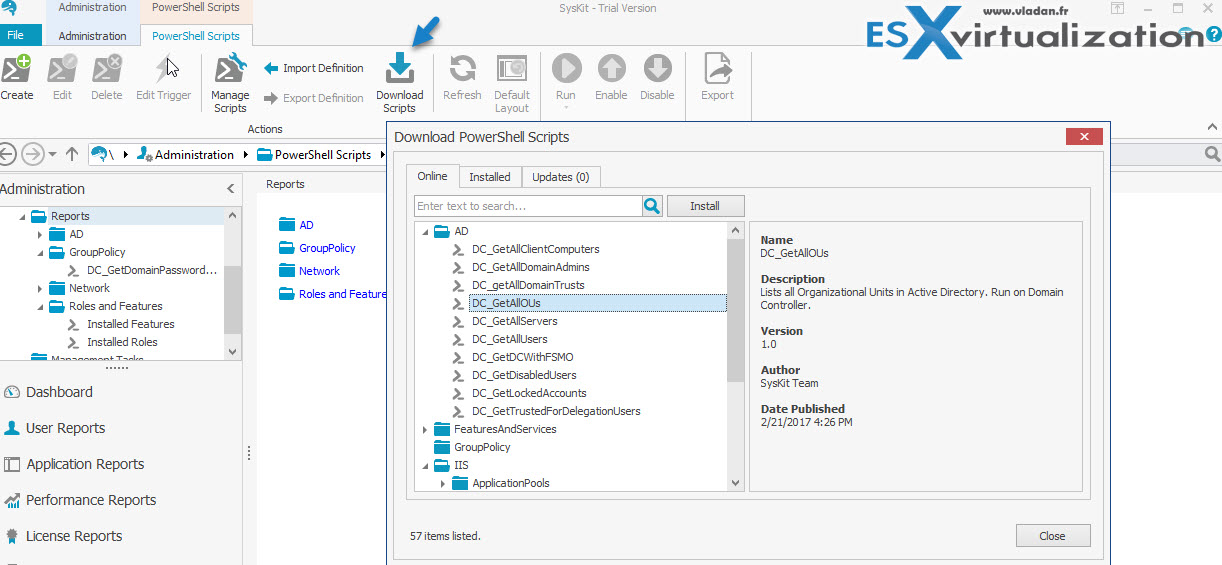Select DC_GetAllDomainAdmins script
Viewport: 1222px width, 565px height.
[x=530, y=267]
